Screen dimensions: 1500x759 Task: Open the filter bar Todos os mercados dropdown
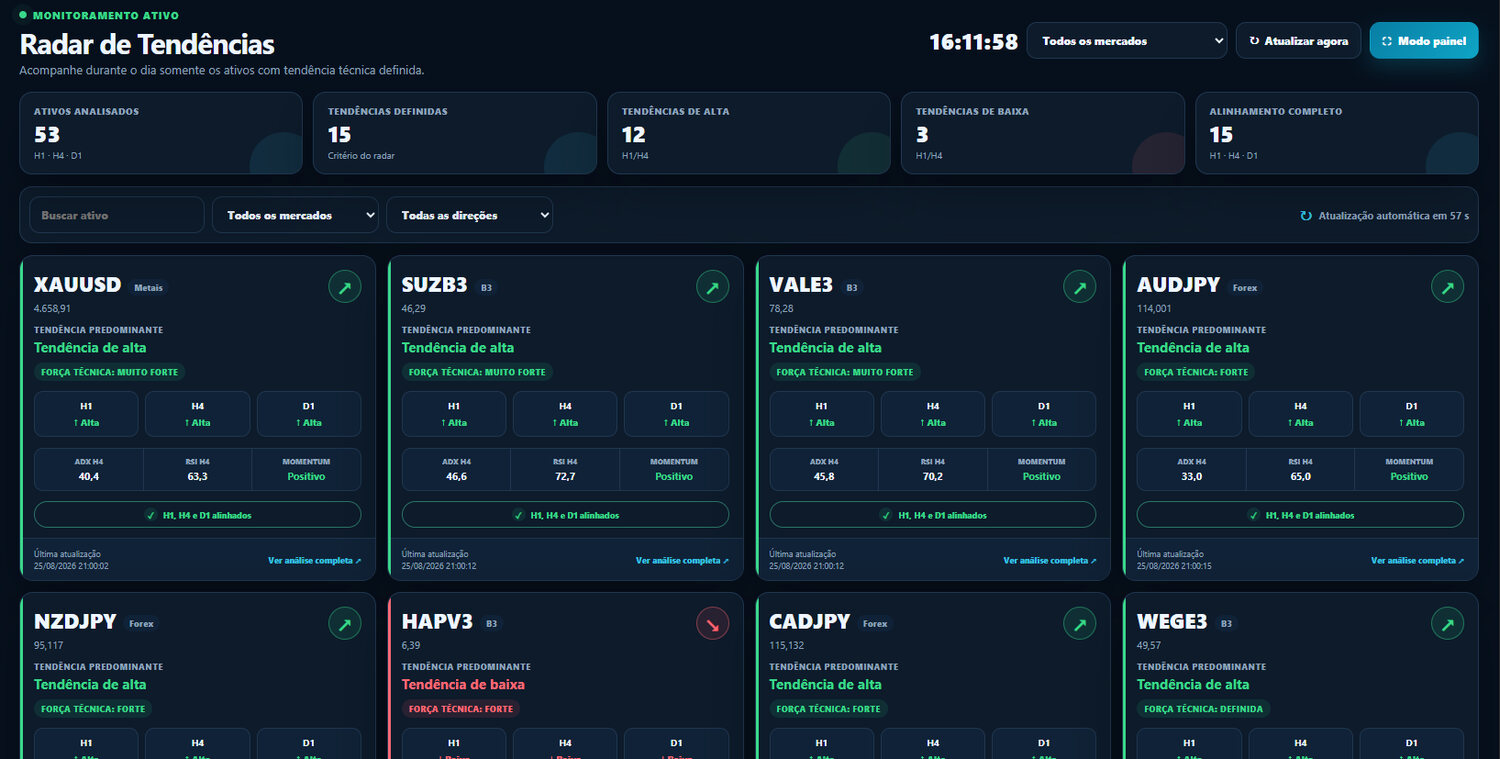tap(295, 215)
